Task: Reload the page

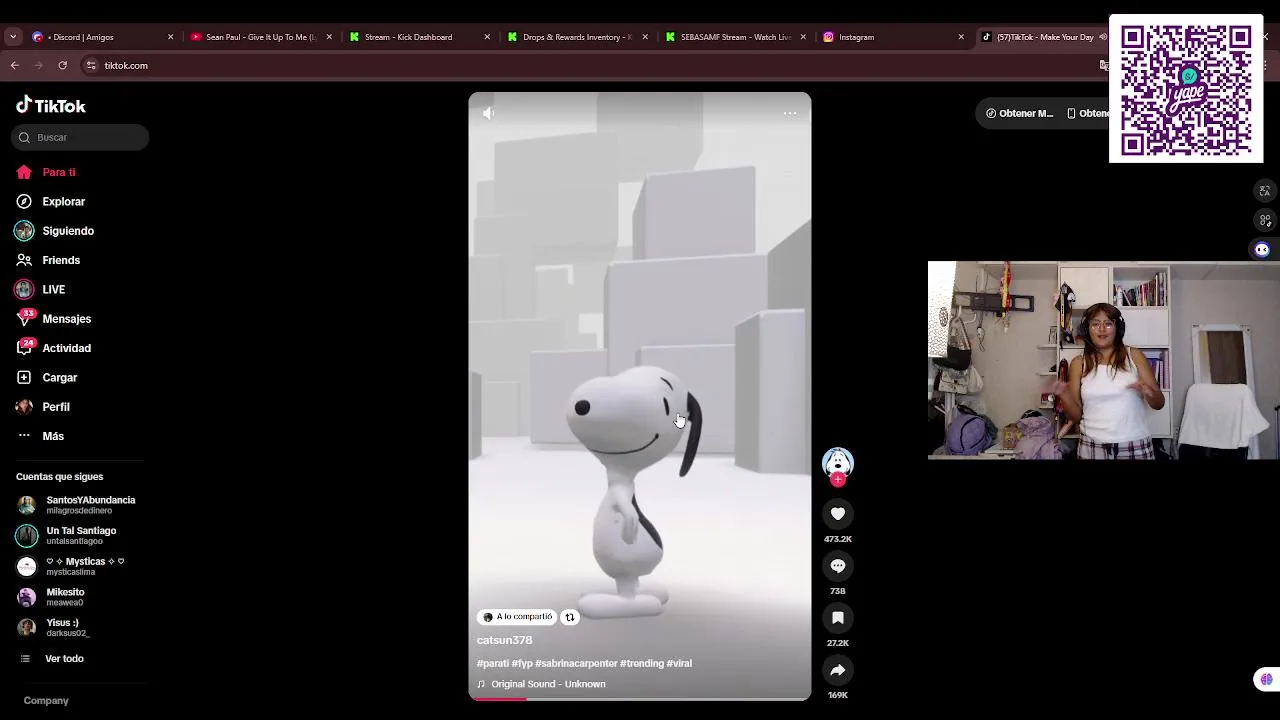Action: pos(62,65)
